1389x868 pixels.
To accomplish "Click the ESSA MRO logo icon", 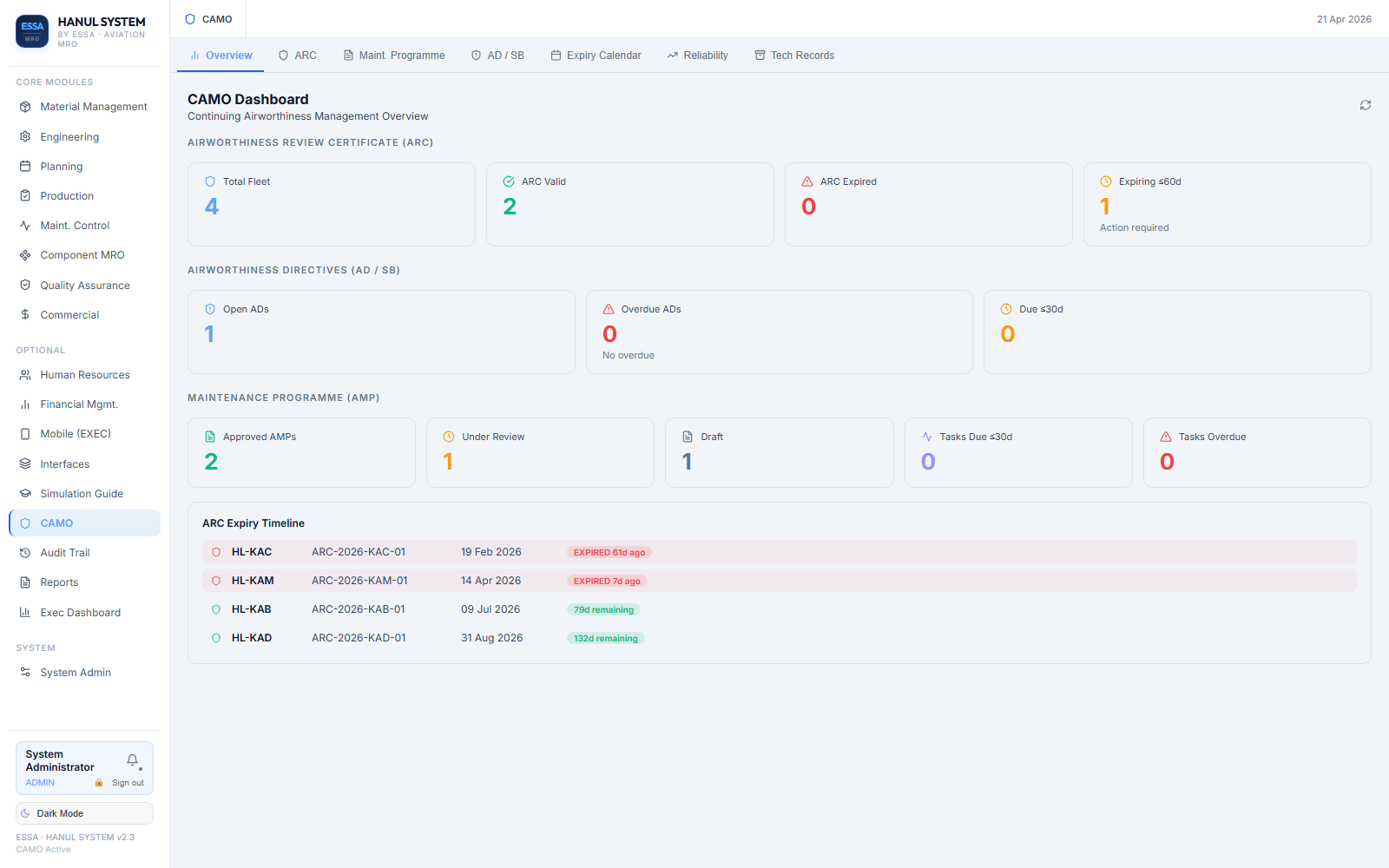I will click(x=32, y=31).
